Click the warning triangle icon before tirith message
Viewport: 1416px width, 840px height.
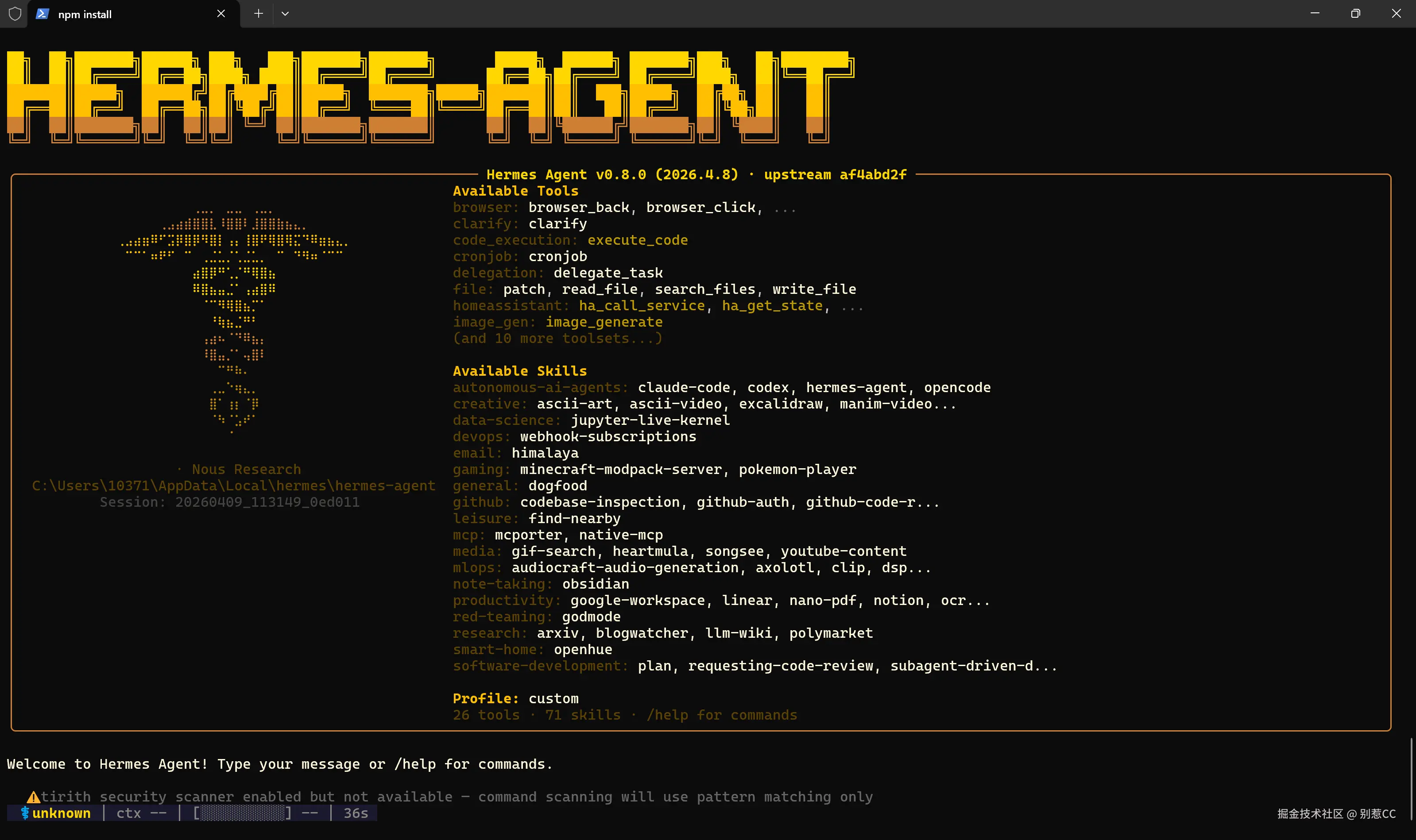click(33, 797)
